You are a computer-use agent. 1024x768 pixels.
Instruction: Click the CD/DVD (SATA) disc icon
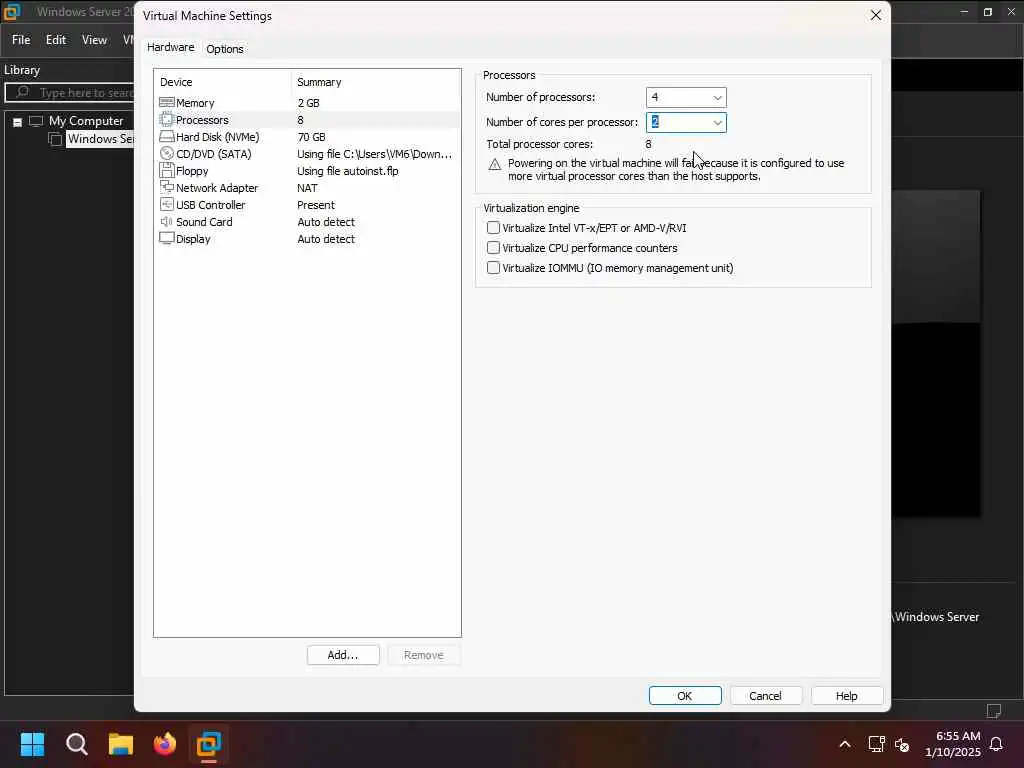pyautogui.click(x=167, y=153)
